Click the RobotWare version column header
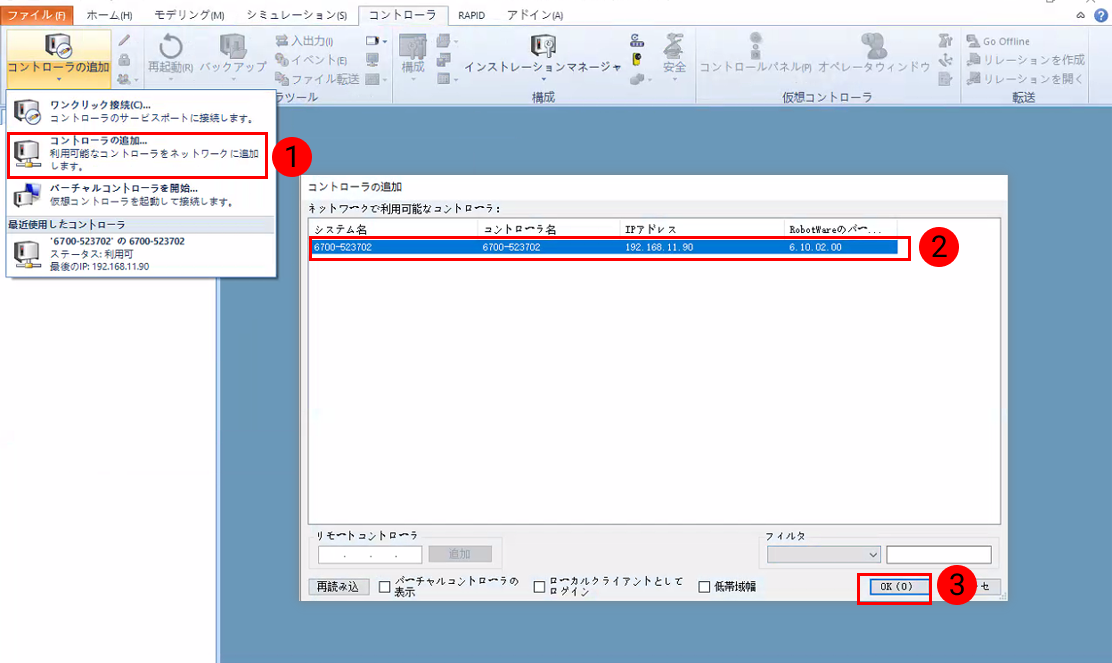 pyautogui.click(x=841, y=229)
